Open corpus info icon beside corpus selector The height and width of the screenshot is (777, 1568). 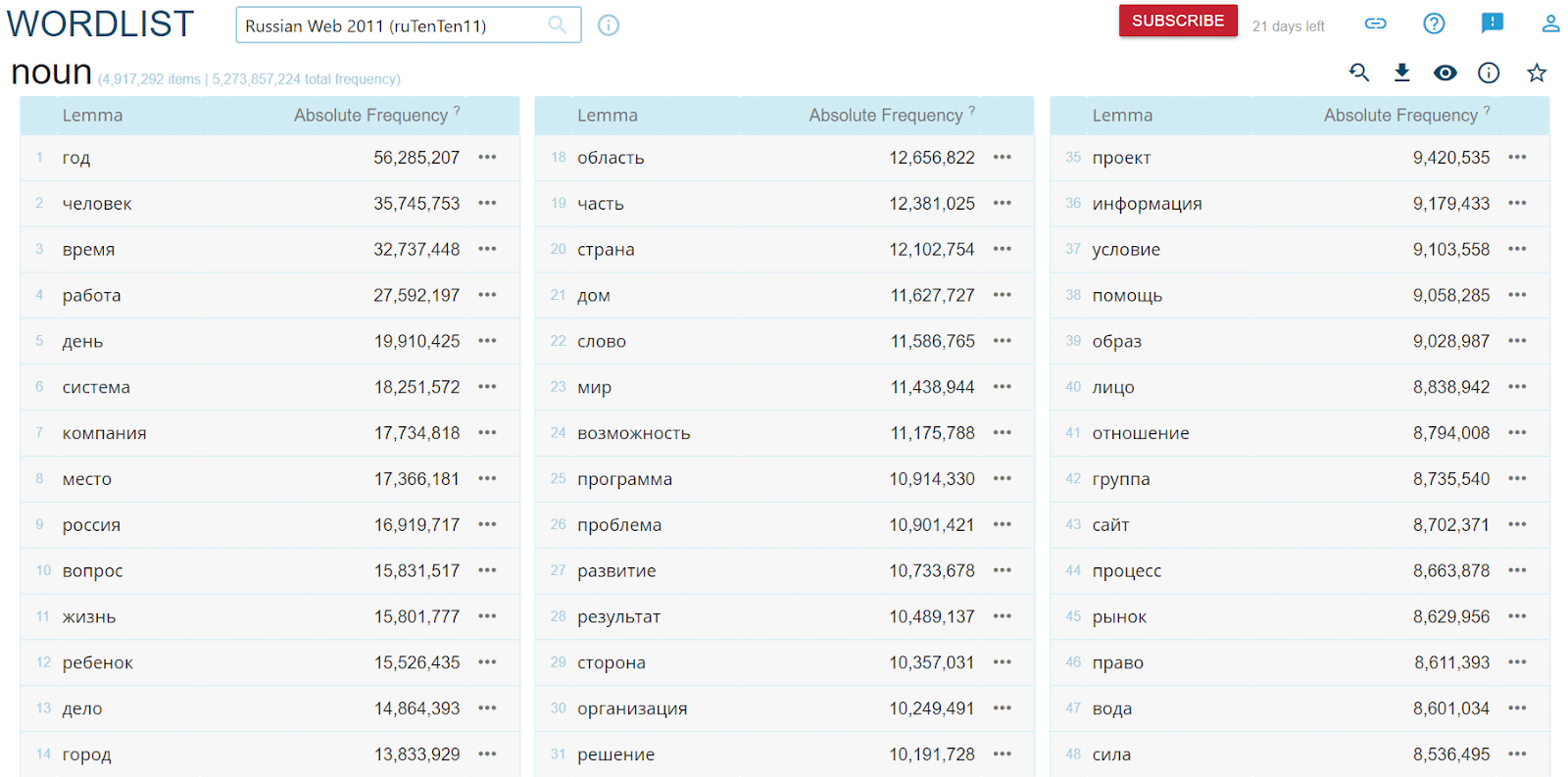(x=609, y=25)
